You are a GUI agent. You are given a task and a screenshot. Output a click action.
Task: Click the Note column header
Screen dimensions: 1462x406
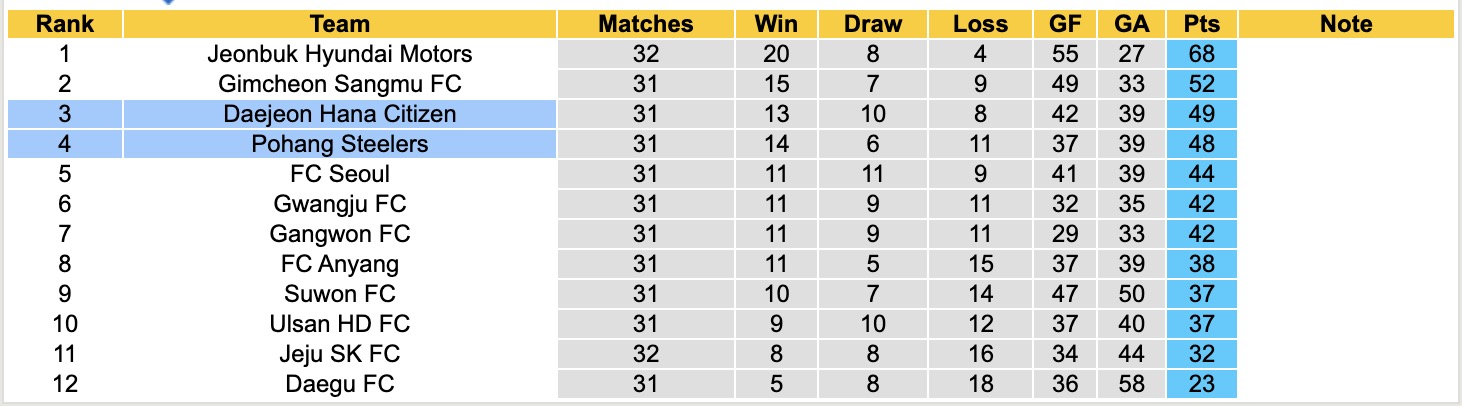point(1345,24)
